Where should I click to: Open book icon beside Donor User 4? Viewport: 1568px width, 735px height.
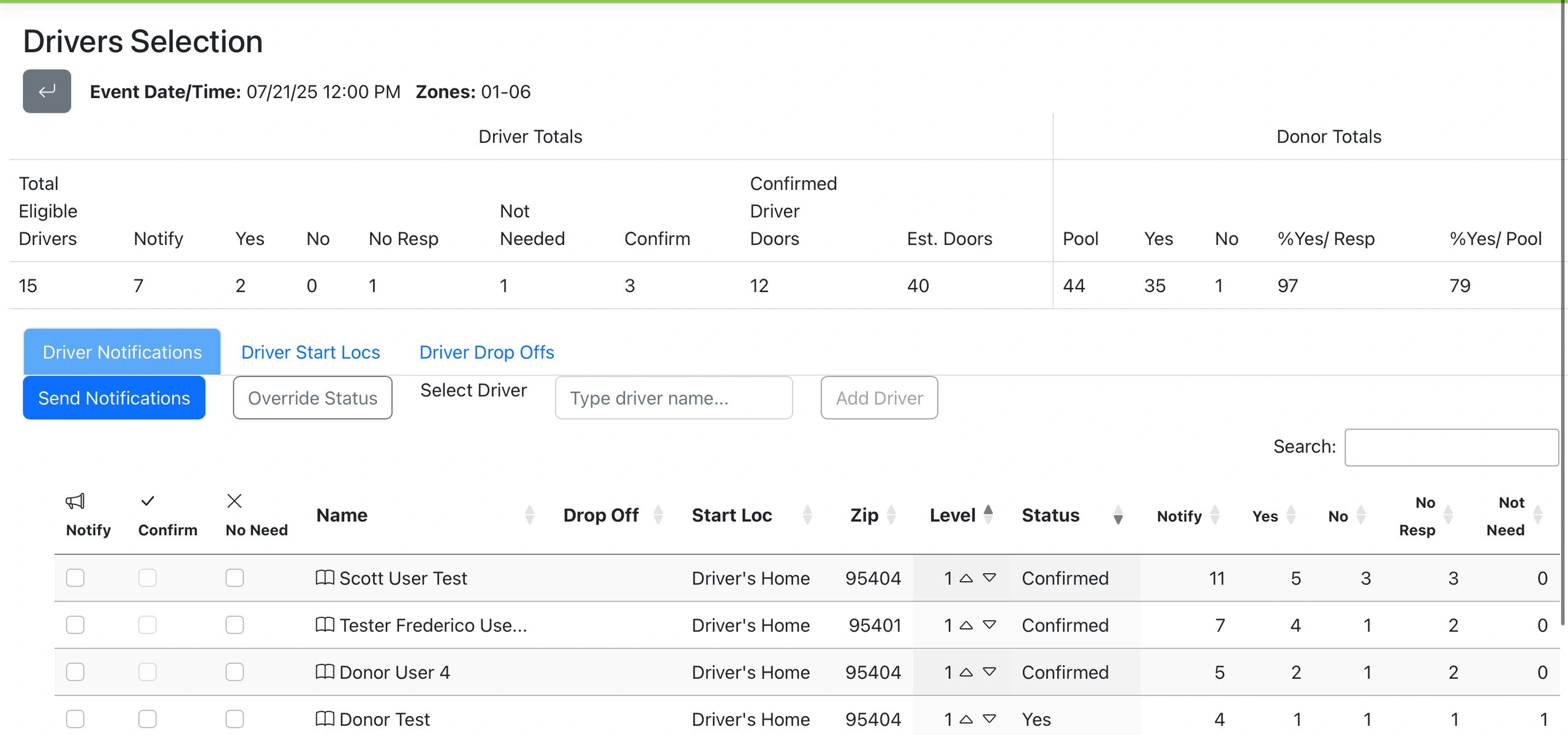(325, 672)
